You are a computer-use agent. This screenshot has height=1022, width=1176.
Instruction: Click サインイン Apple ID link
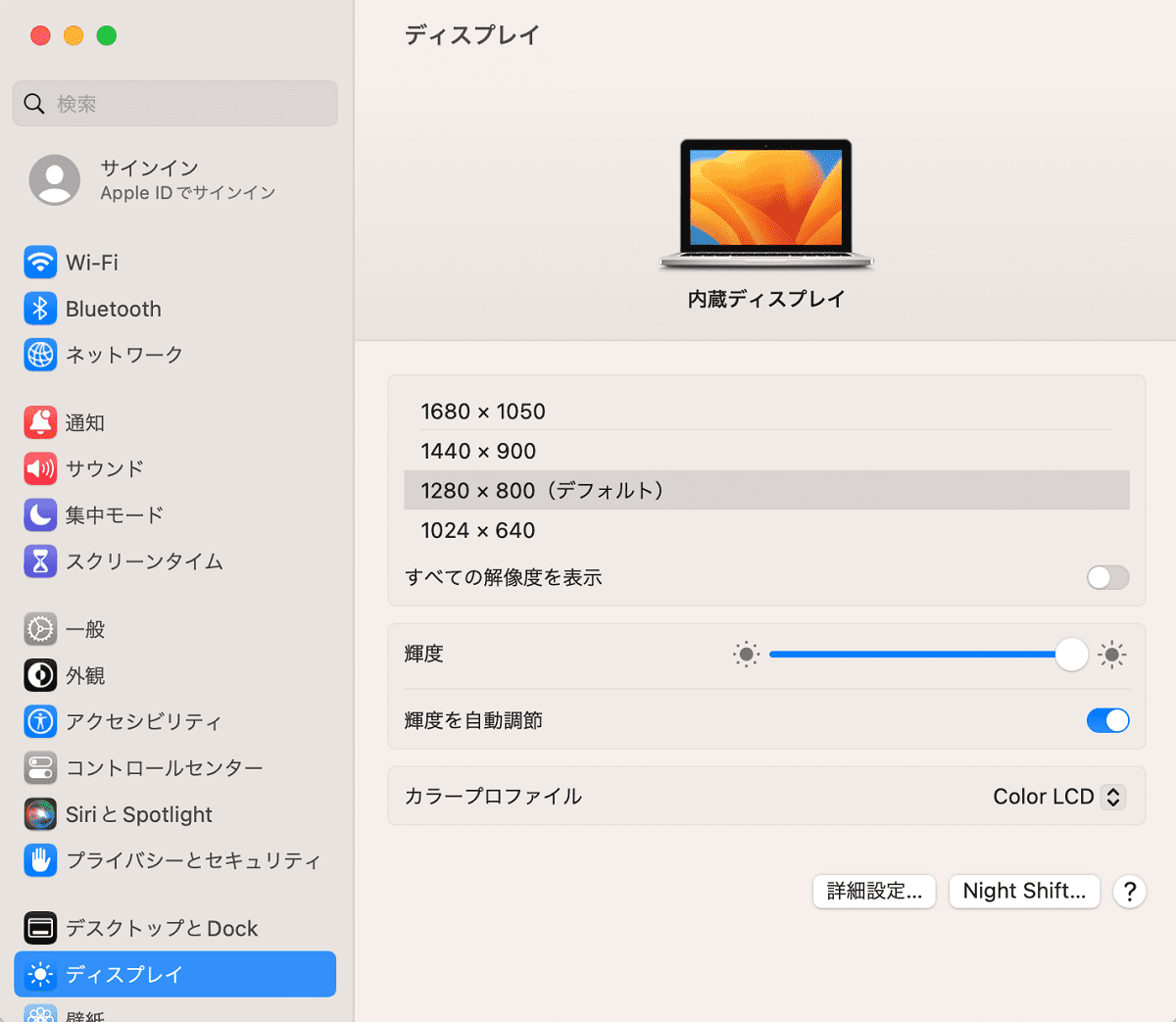point(175,179)
